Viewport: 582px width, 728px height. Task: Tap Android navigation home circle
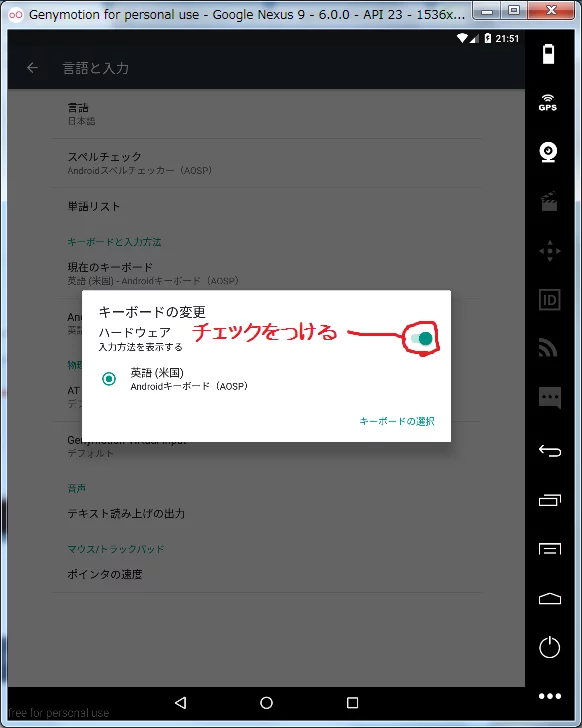point(266,702)
